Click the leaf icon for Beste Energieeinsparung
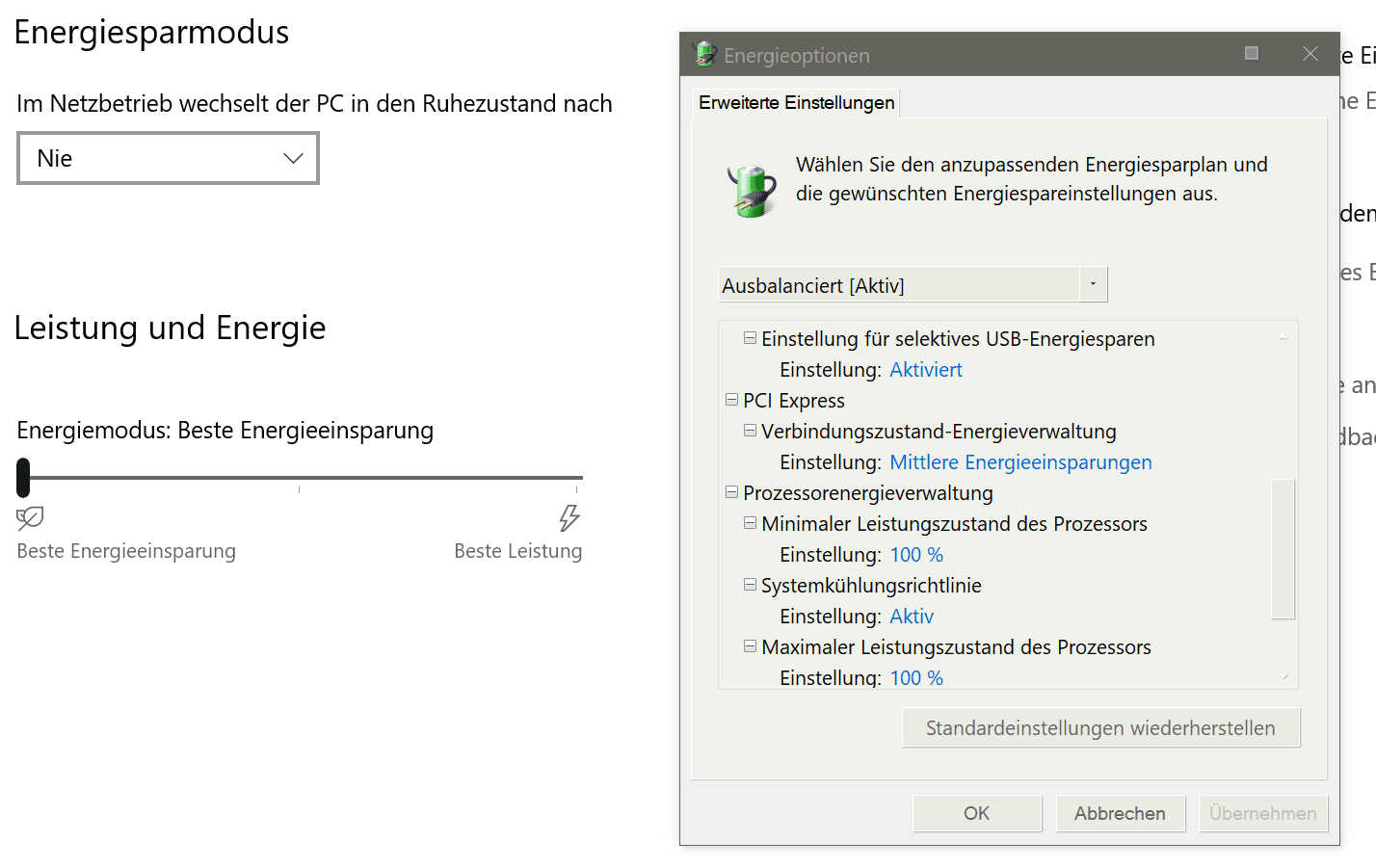This screenshot has height=868, width=1376. [31, 518]
